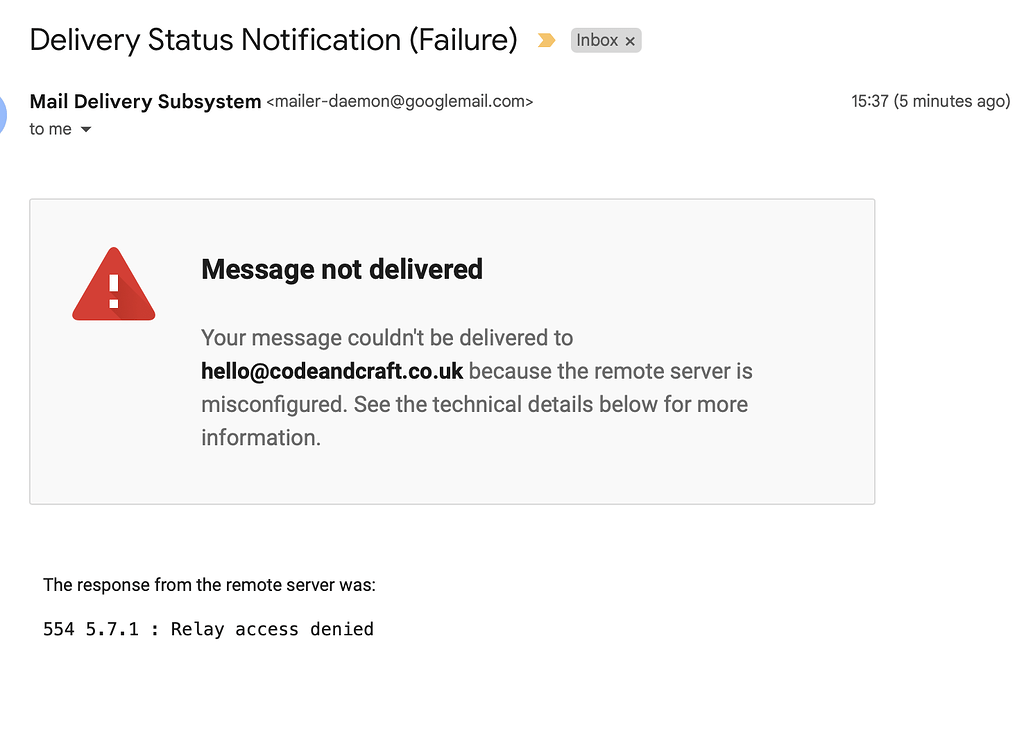
Task: Click the '554 5.7.1 : Relay access denied' line
Action: (208, 629)
